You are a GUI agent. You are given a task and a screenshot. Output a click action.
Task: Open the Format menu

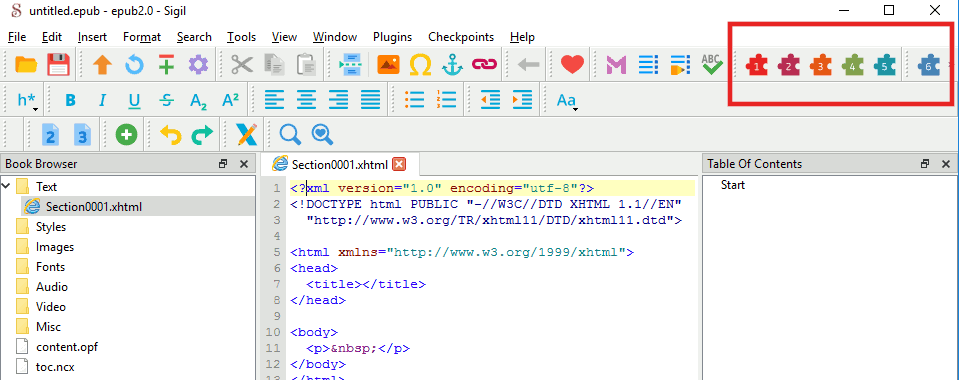[142, 37]
